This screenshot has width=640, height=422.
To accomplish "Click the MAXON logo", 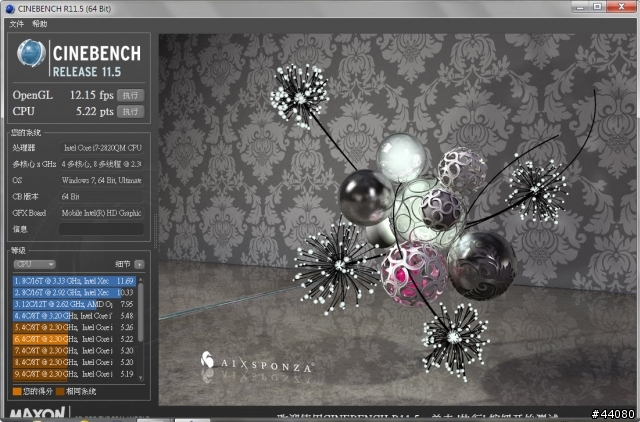I will (x=38, y=413).
